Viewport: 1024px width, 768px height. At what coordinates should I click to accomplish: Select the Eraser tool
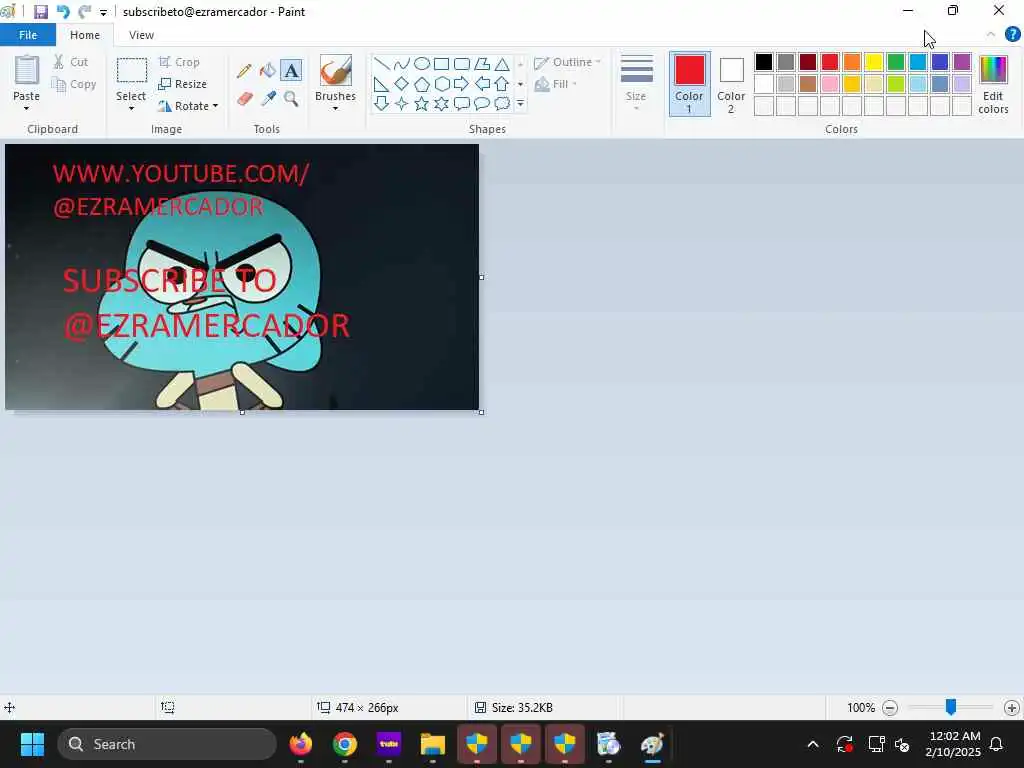click(244, 99)
